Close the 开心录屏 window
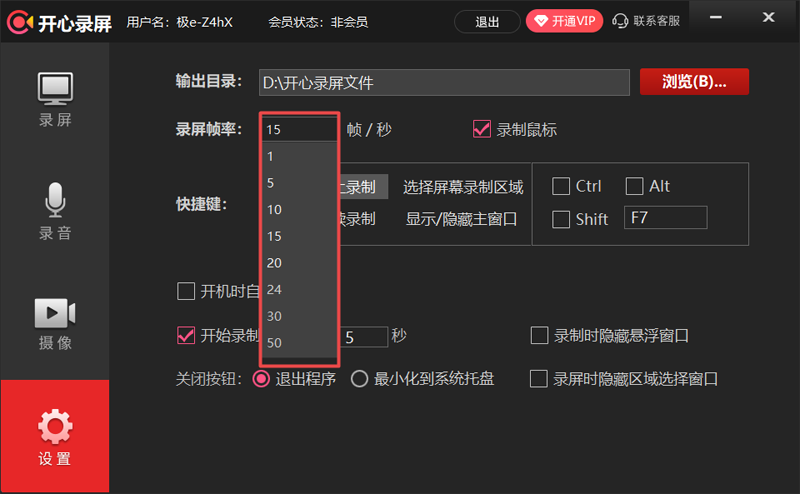The width and height of the screenshot is (800, 494). pos(768,17)
